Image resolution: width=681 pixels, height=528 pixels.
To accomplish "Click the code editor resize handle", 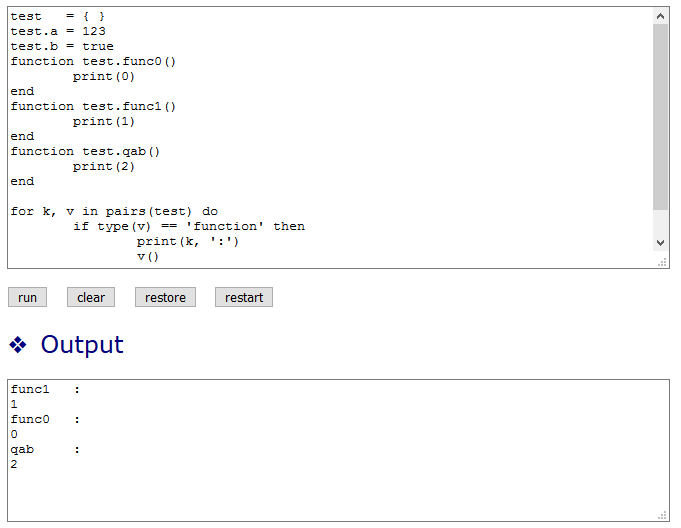I will 662,262.
